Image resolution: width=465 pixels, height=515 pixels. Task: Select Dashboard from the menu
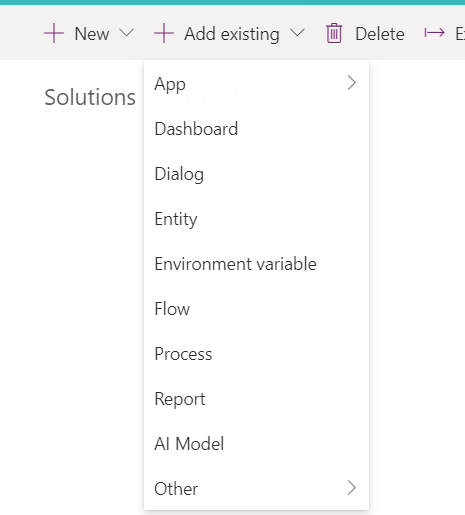pyautogui.click(x=256, y=129)
